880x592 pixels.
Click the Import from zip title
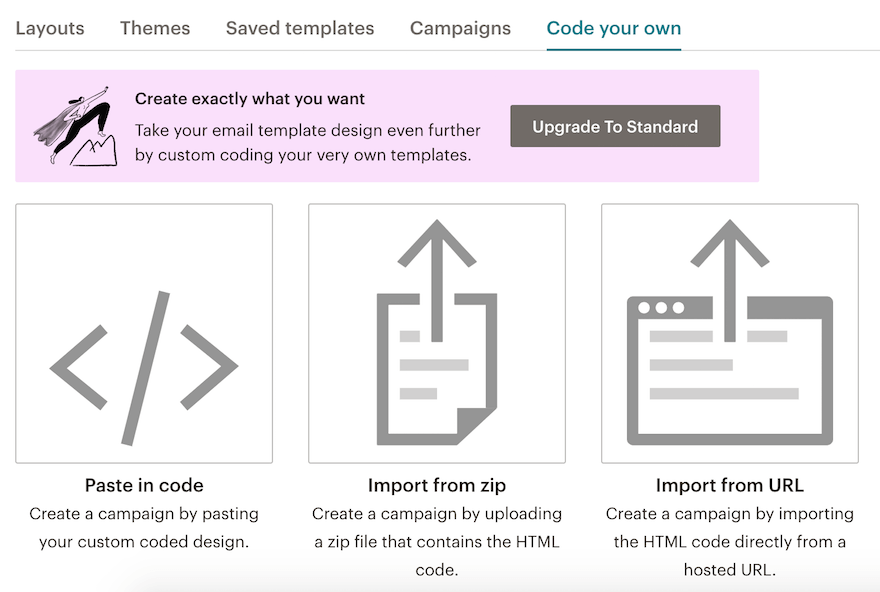[437, 486]
